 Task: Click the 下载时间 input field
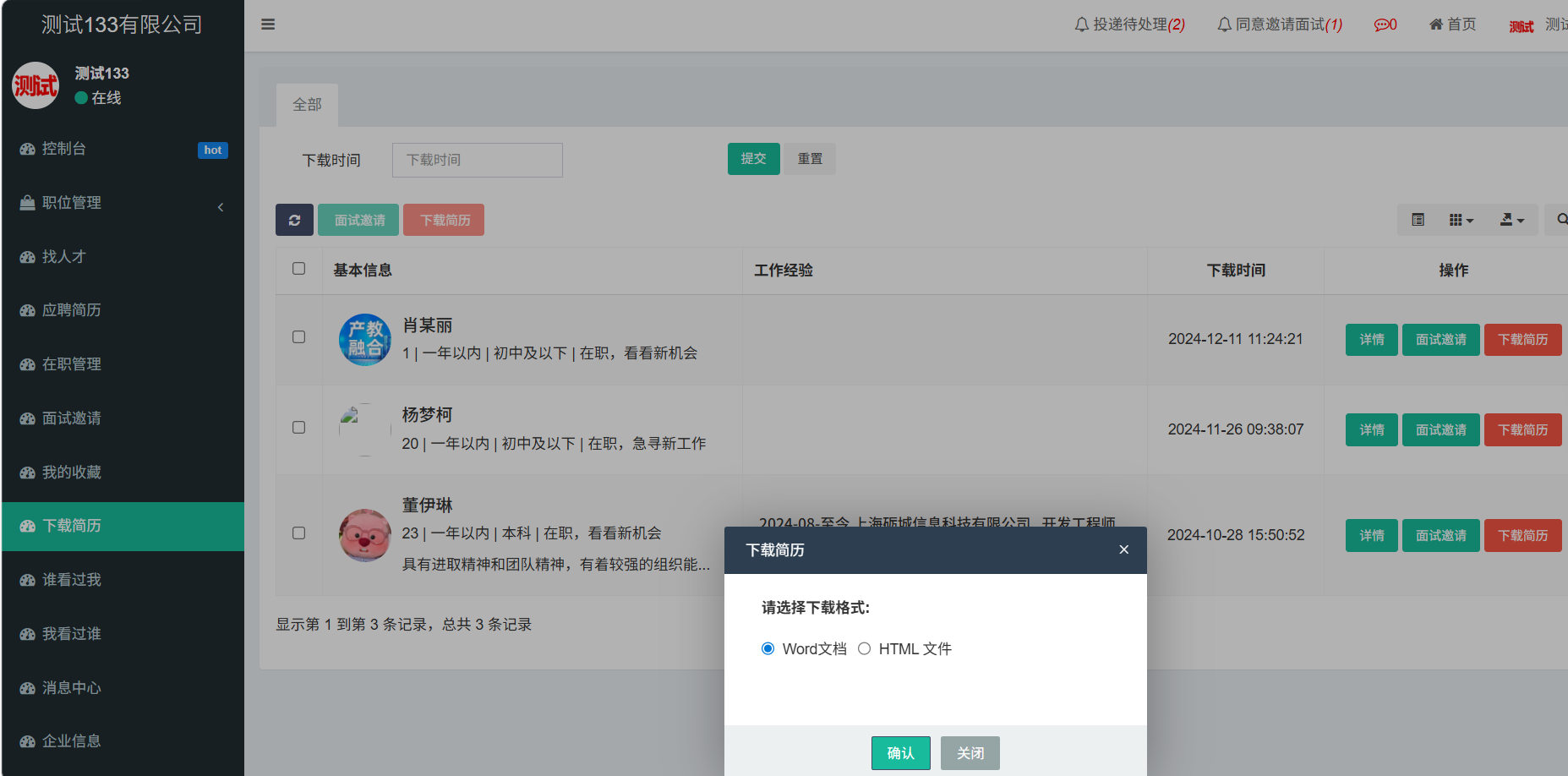[477, 160]
